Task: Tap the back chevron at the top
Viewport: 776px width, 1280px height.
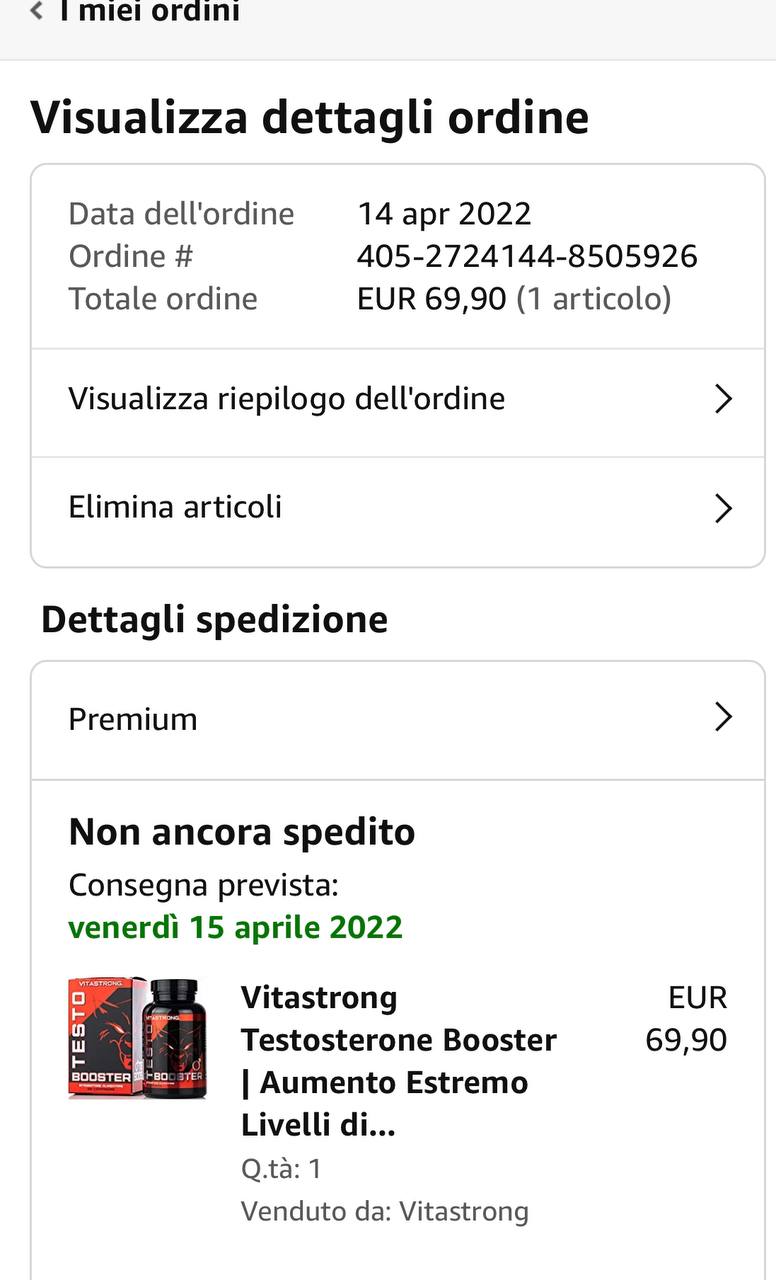Action: click(37, 12)
